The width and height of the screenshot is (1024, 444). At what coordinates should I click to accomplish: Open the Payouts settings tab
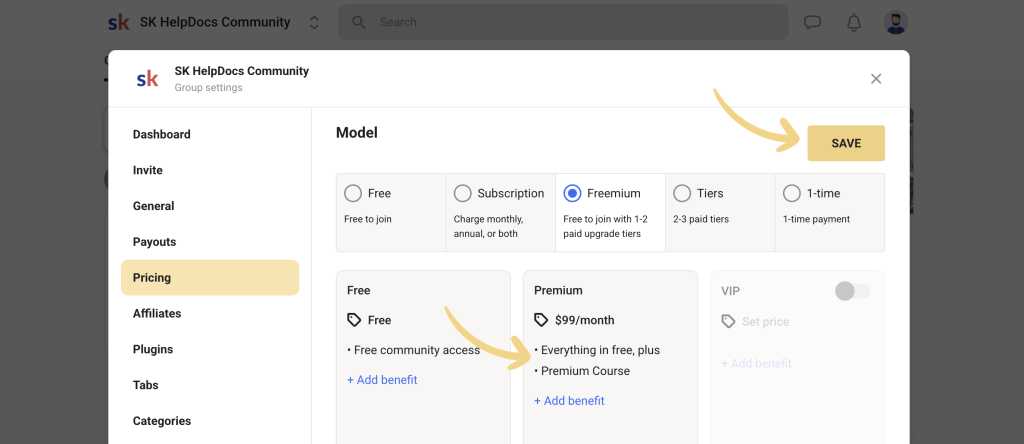pos(154,242)
